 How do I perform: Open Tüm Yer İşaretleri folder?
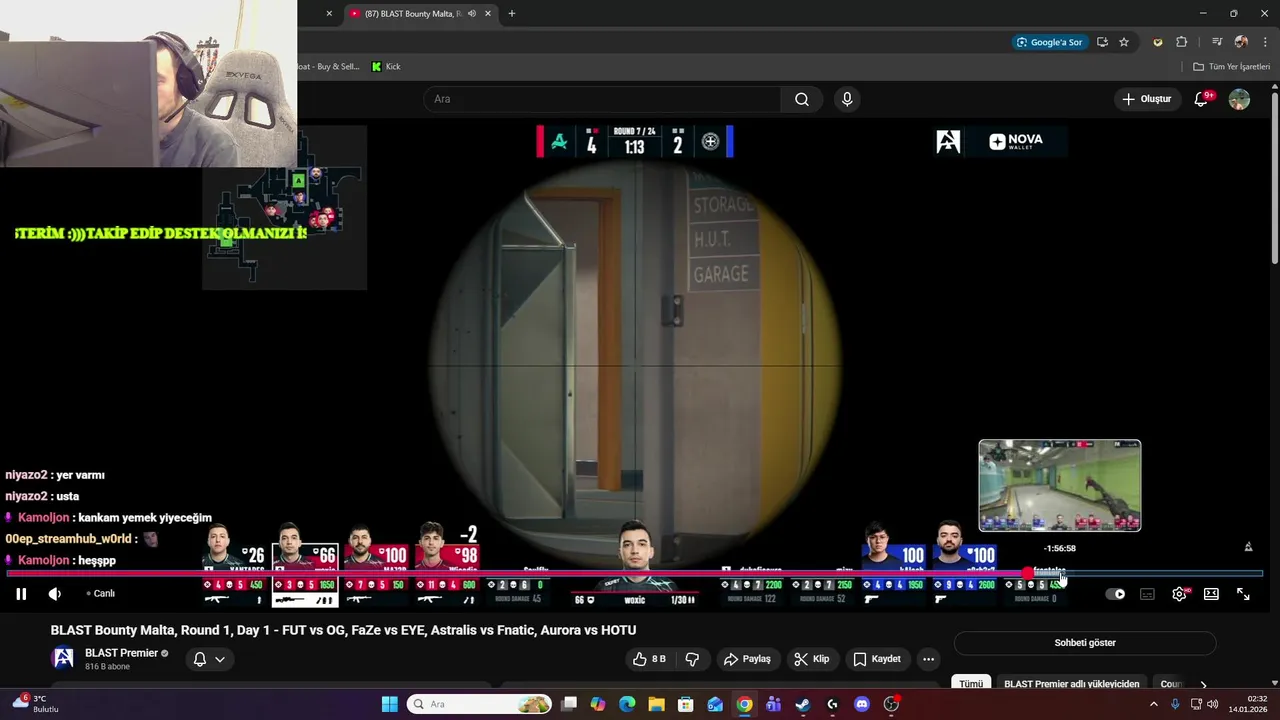[x=1231, y=67]
